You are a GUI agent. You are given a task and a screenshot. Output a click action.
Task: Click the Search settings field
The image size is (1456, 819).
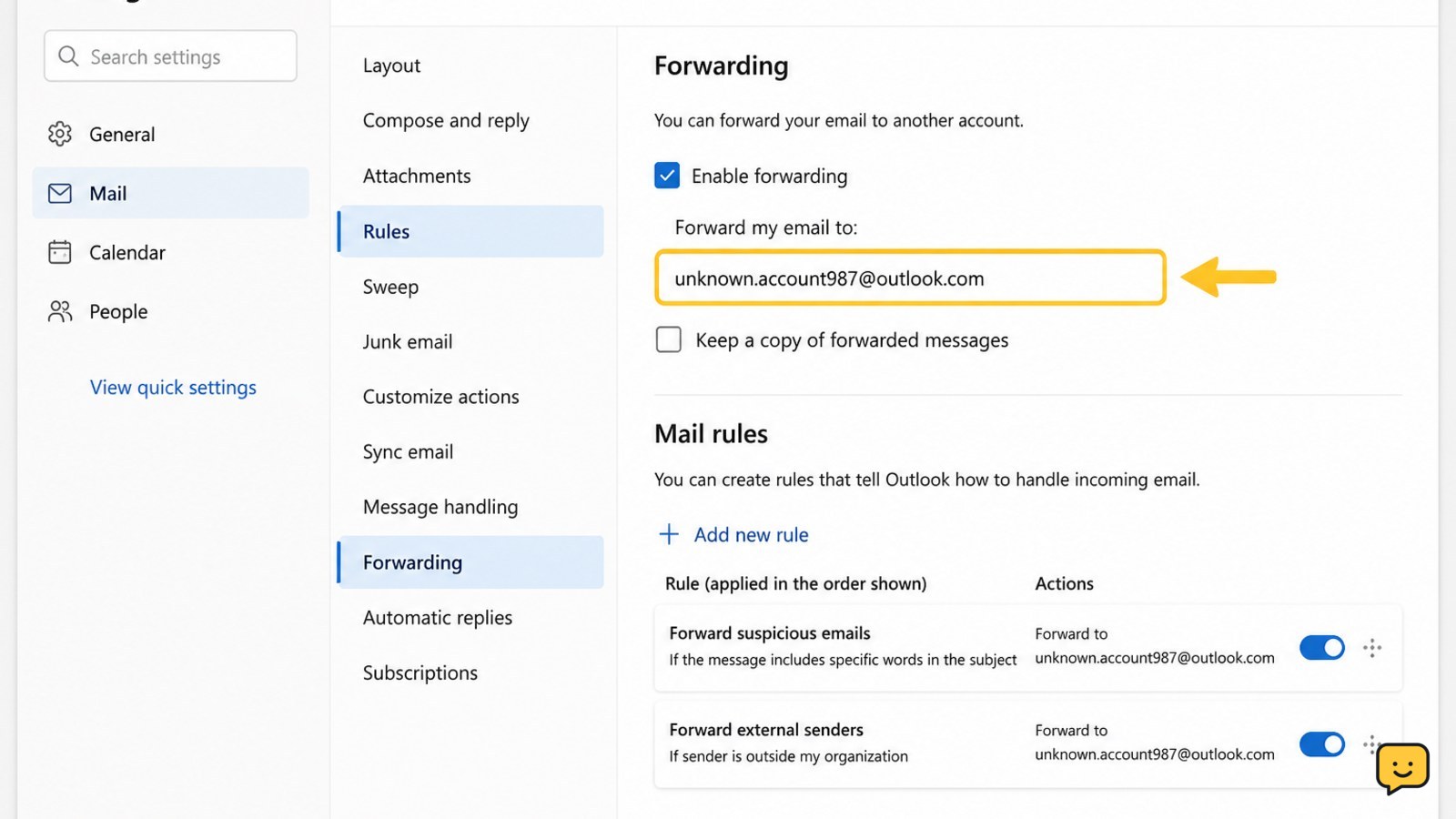[170, 56]
